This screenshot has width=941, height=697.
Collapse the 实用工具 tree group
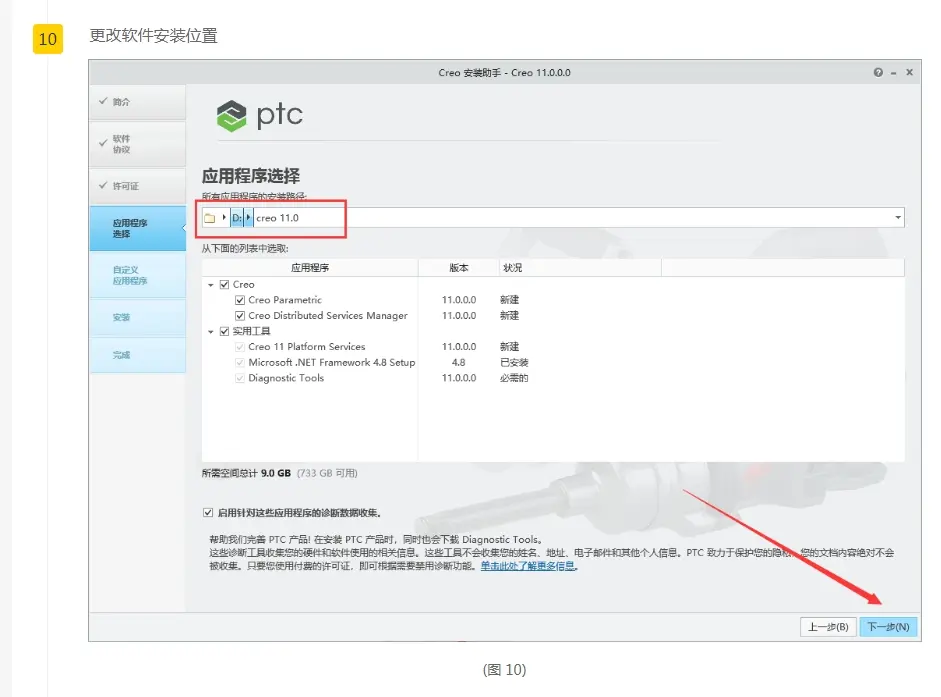pyautogui.click(x=211, y=331)
